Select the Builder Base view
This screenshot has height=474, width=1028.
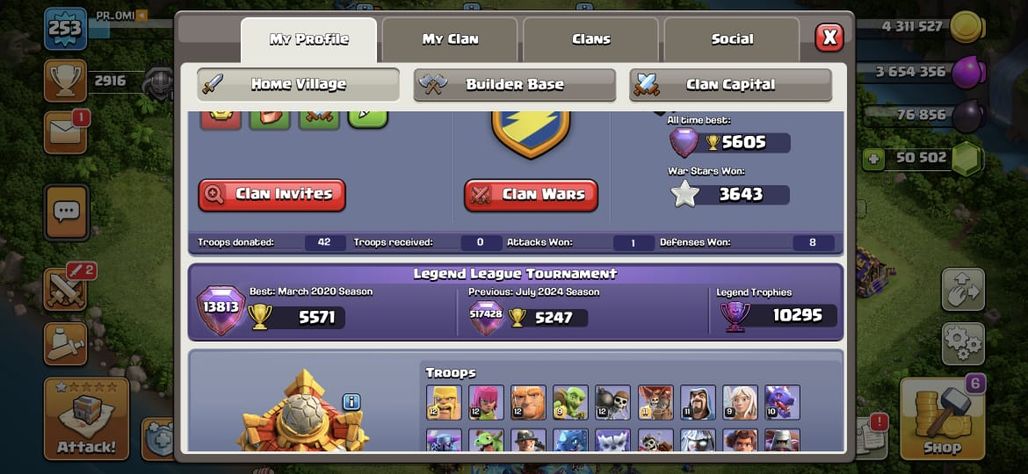pyautogui.click(x=515, y=85)
